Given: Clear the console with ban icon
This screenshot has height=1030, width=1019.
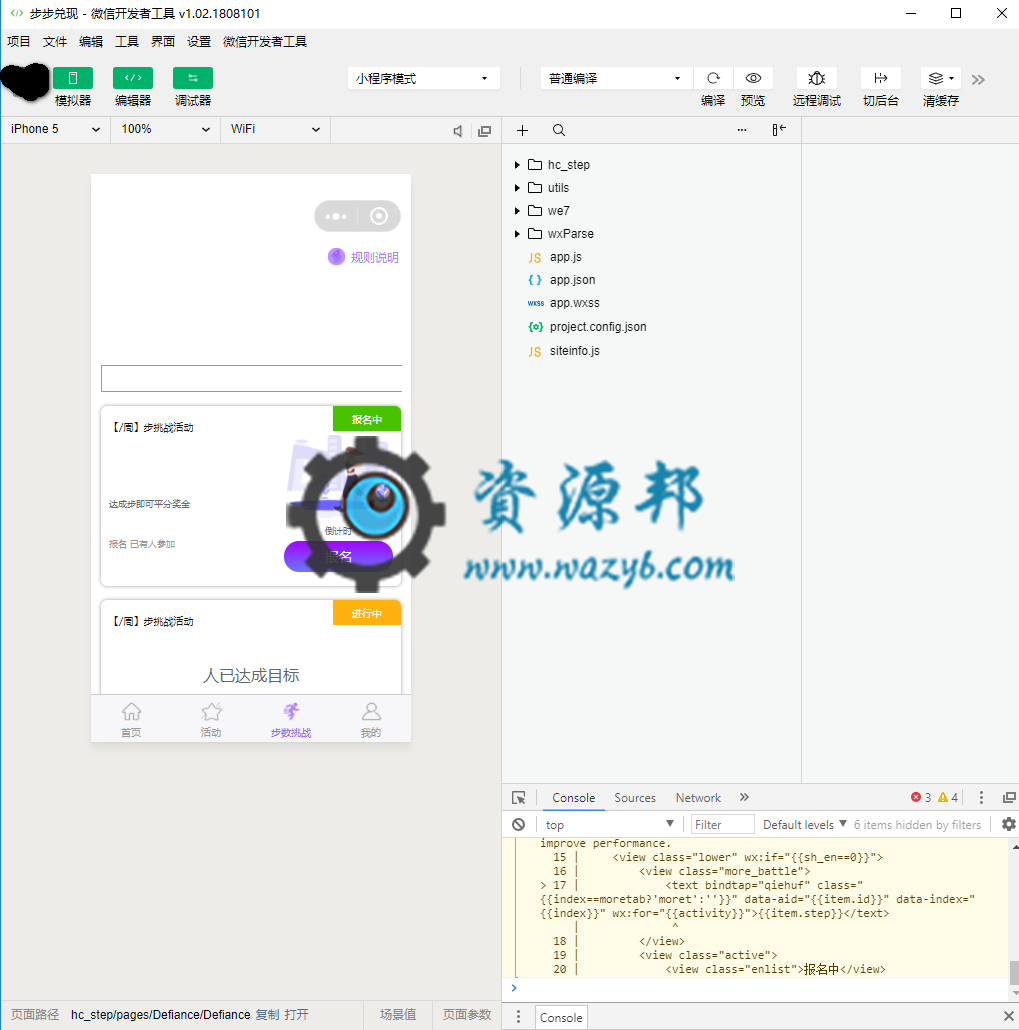Looking at the screenshot, I should click(x=518, y=824).
